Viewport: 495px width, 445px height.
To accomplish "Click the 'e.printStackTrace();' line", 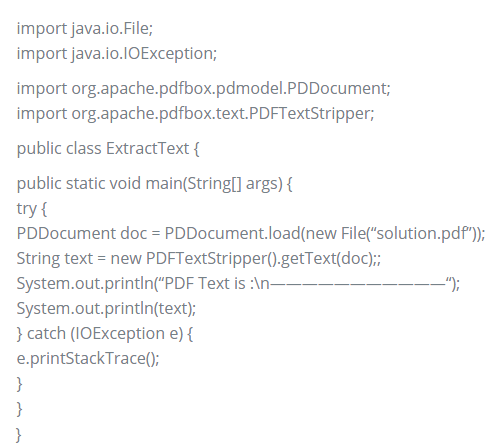I will (88, 359).
